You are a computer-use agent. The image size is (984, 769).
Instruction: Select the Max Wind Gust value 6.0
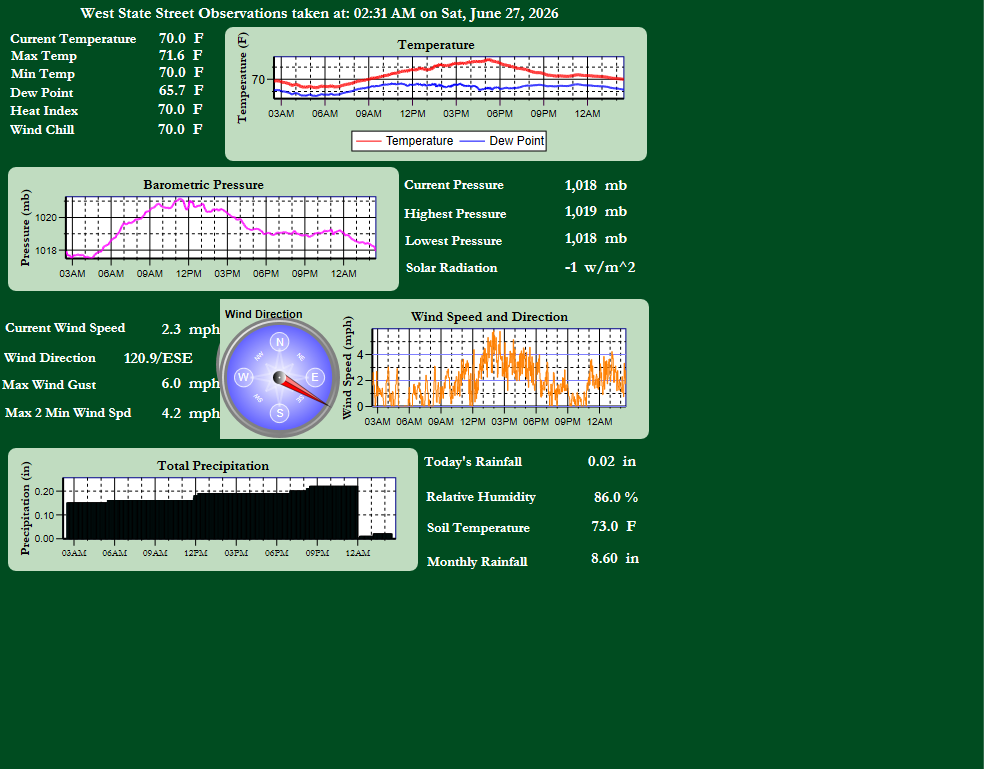171,384
